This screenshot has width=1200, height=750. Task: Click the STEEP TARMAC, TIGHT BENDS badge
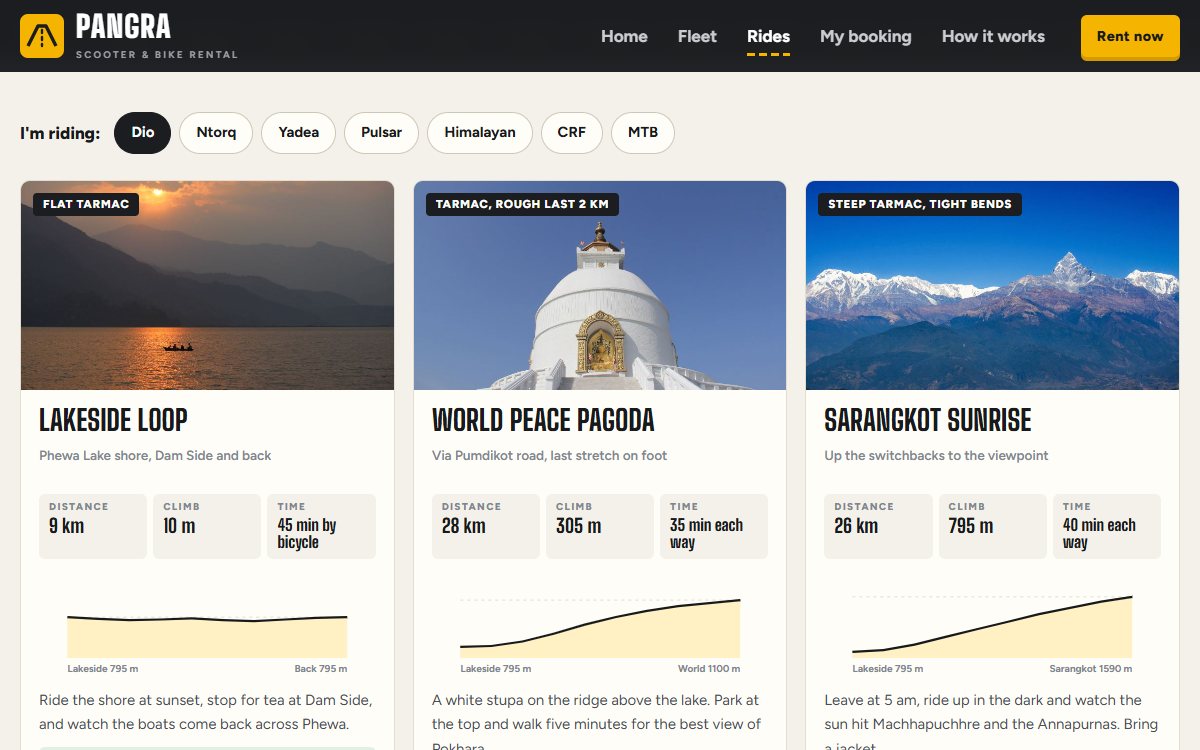point(920,204)
